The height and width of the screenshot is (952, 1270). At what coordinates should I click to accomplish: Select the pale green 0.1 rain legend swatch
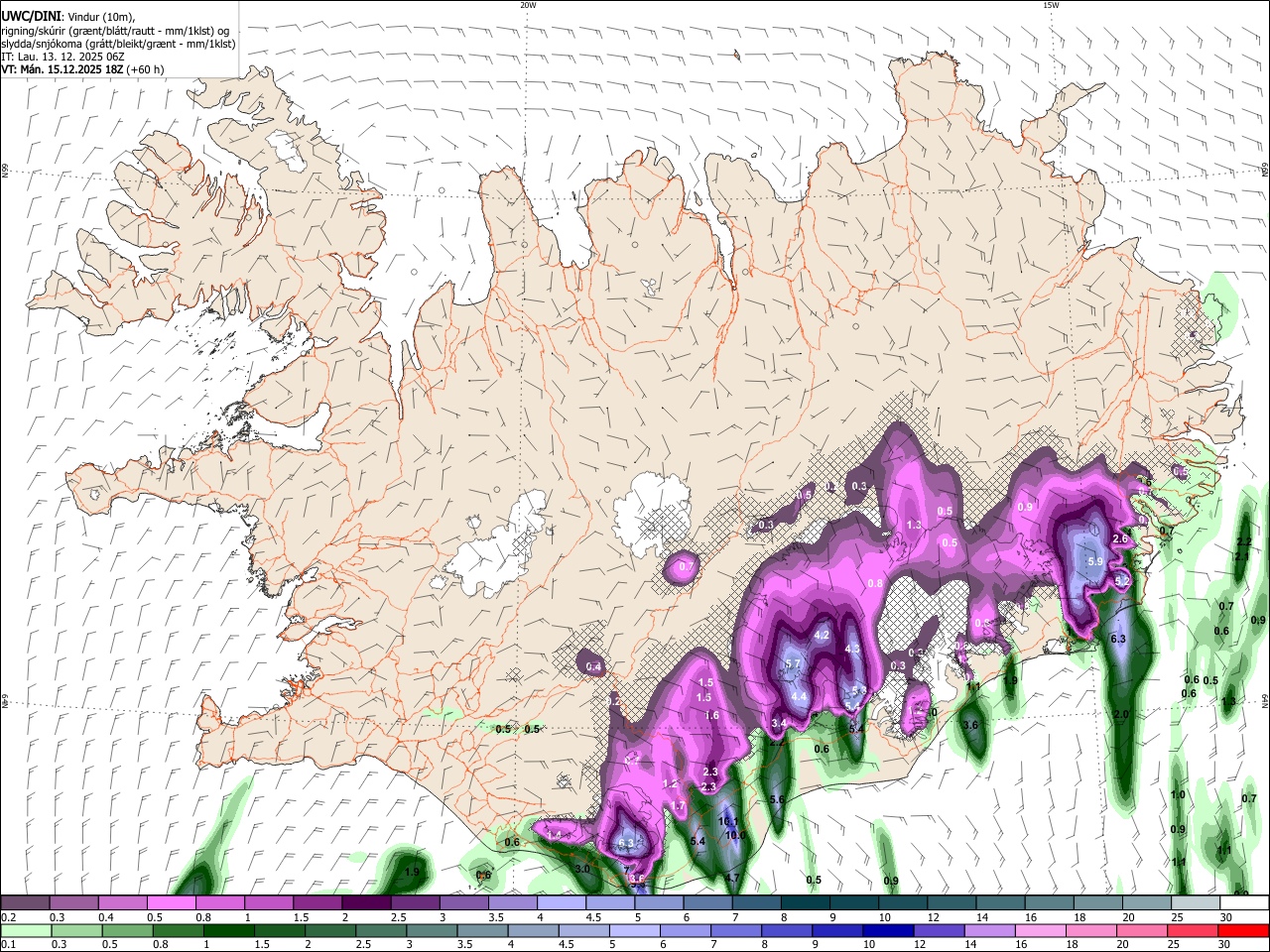26,931
